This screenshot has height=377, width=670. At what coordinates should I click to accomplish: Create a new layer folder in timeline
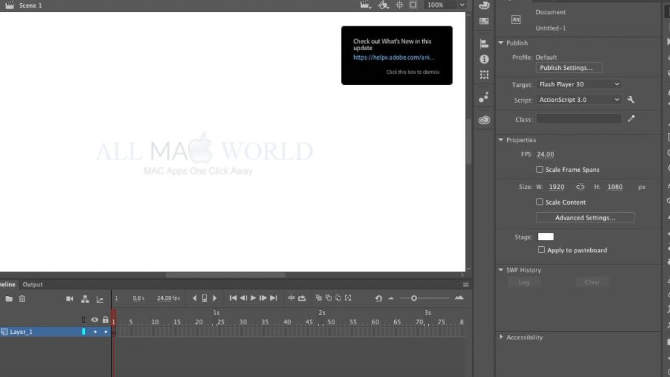pos(9,299)
